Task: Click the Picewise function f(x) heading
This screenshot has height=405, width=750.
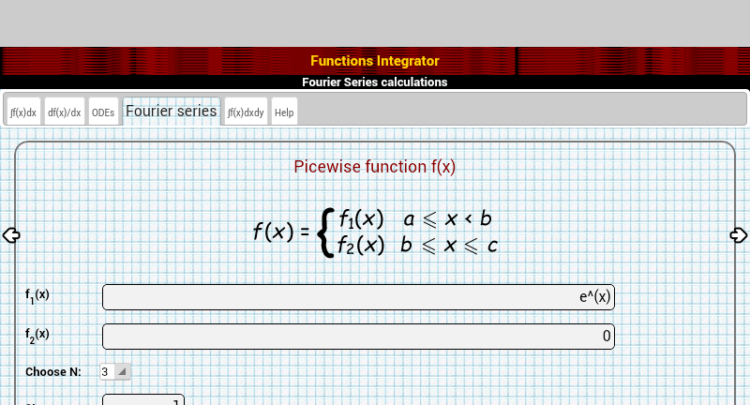Action: tap(374, 167)
